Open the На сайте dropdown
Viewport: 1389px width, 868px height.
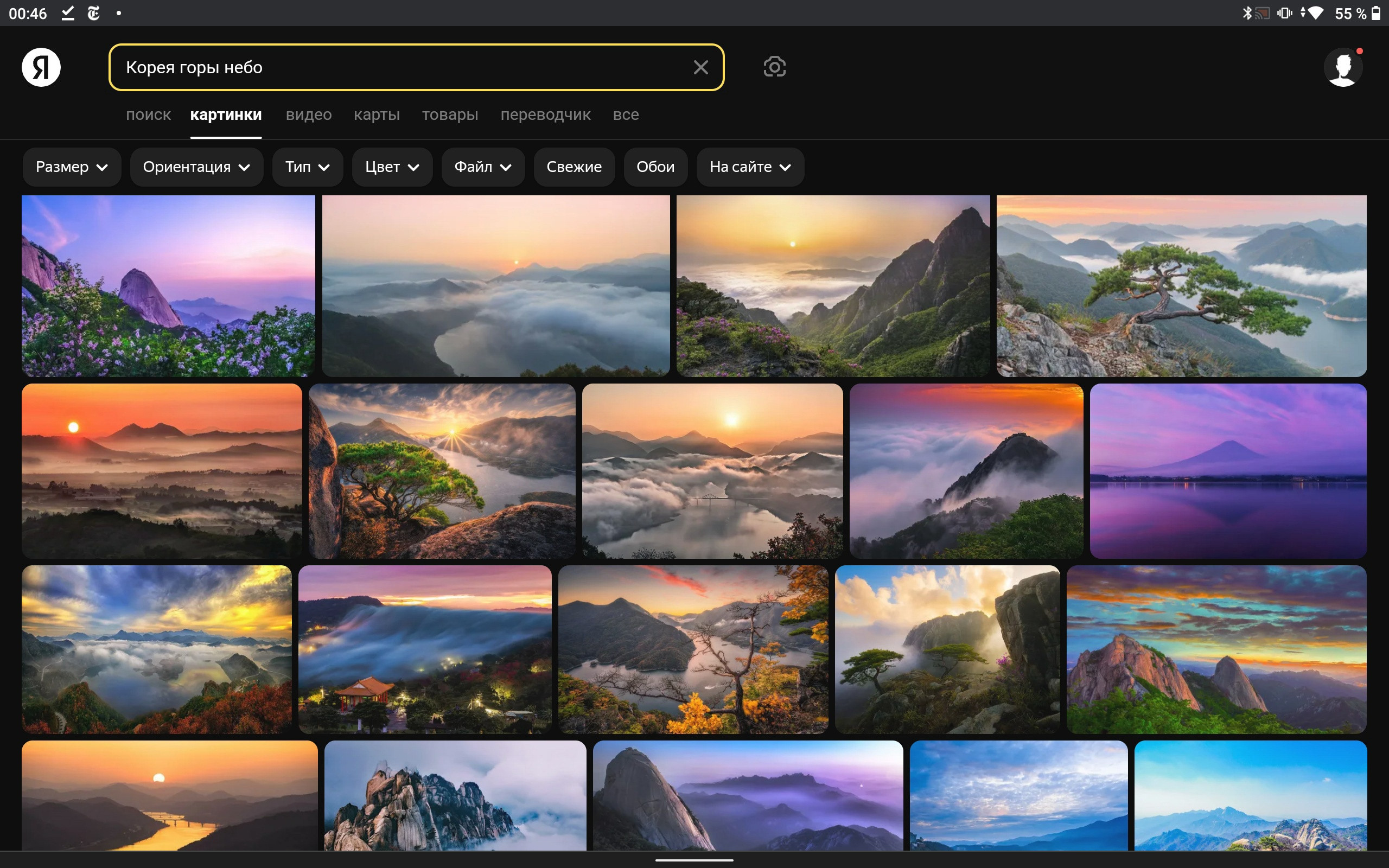[x=750, y=167]
